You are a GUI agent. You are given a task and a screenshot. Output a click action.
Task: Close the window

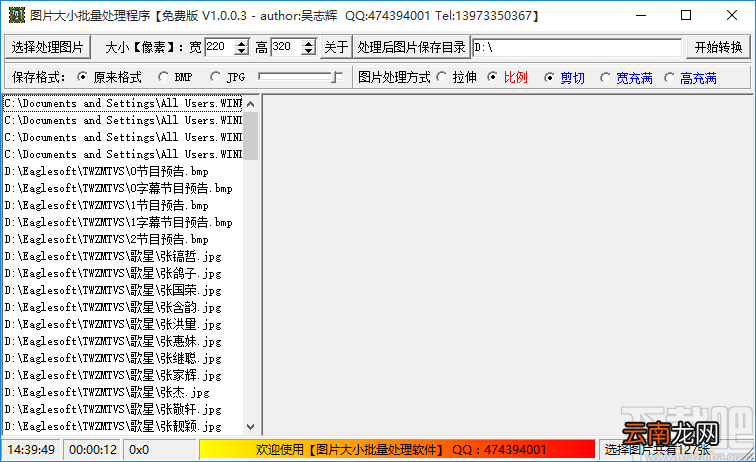point(731,15)
